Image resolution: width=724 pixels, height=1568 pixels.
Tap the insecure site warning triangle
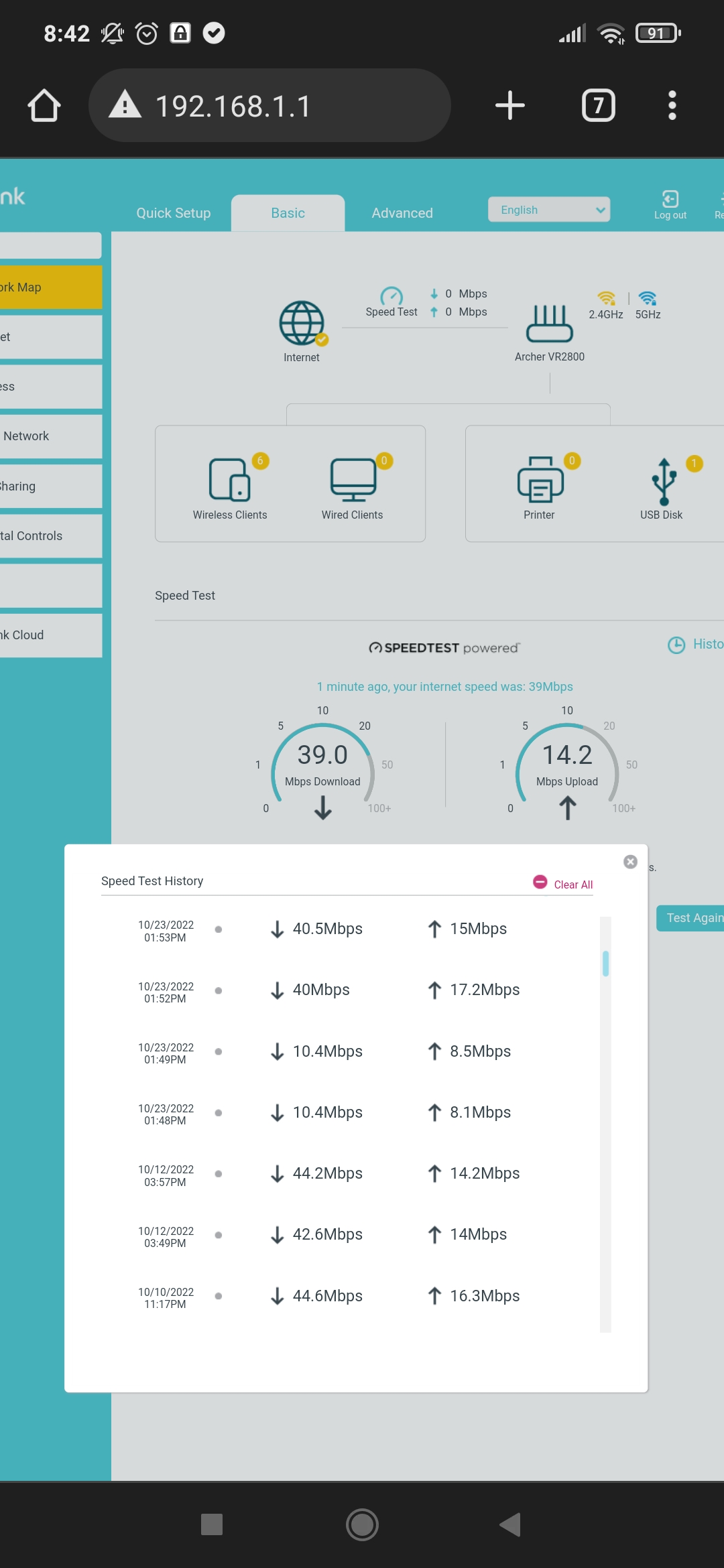[x=125, y=105]
